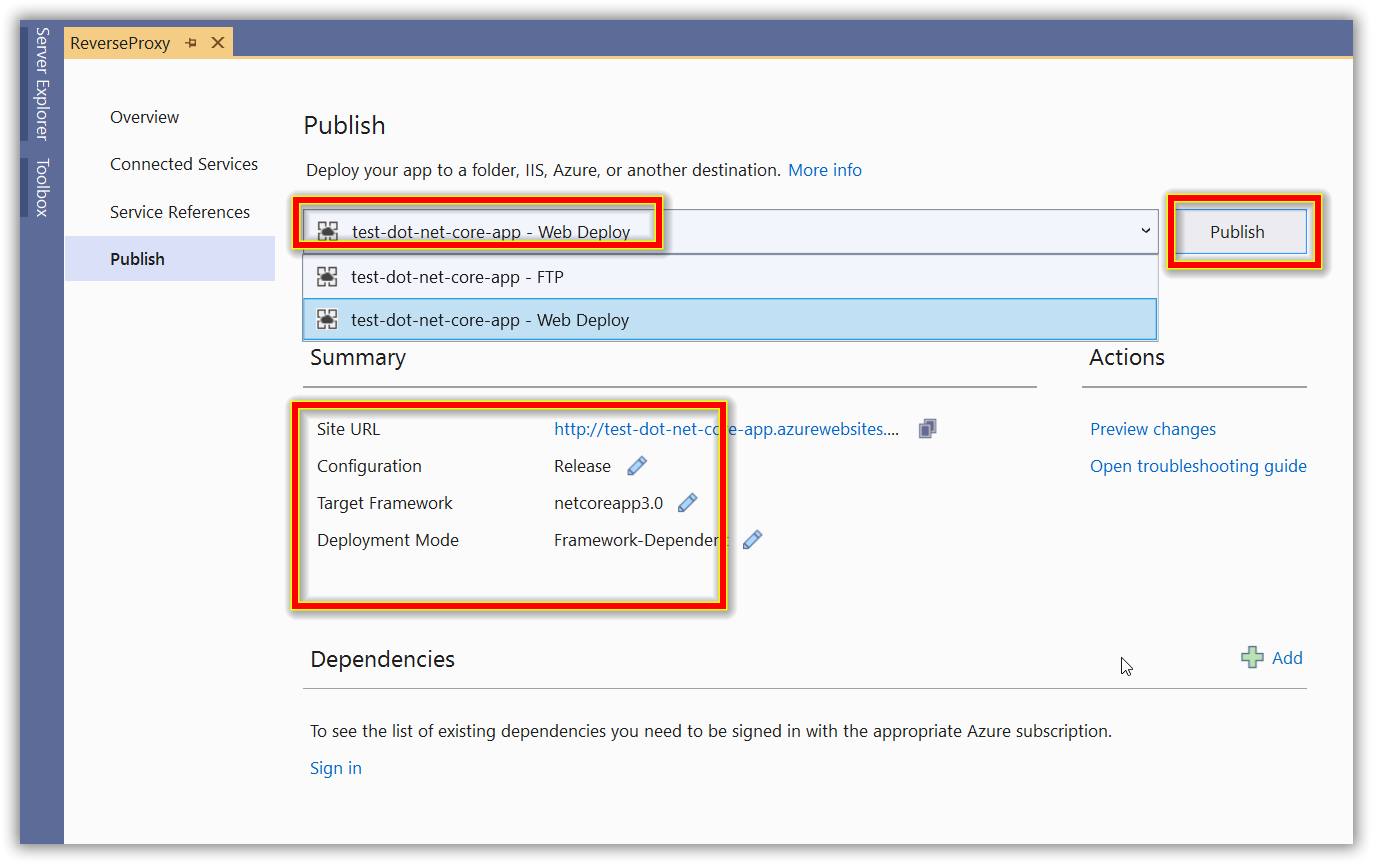Edit Configuration with the pencil icon

[637, 466]
